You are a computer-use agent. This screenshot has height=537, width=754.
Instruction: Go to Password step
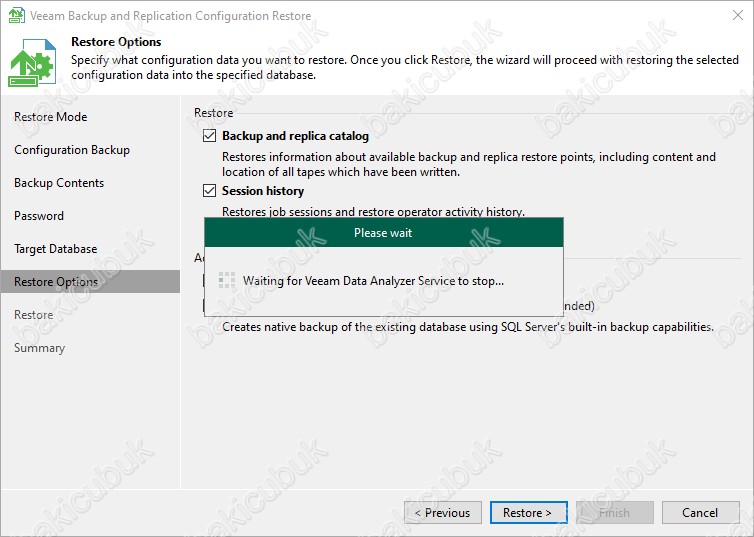(x=38, y=216)
